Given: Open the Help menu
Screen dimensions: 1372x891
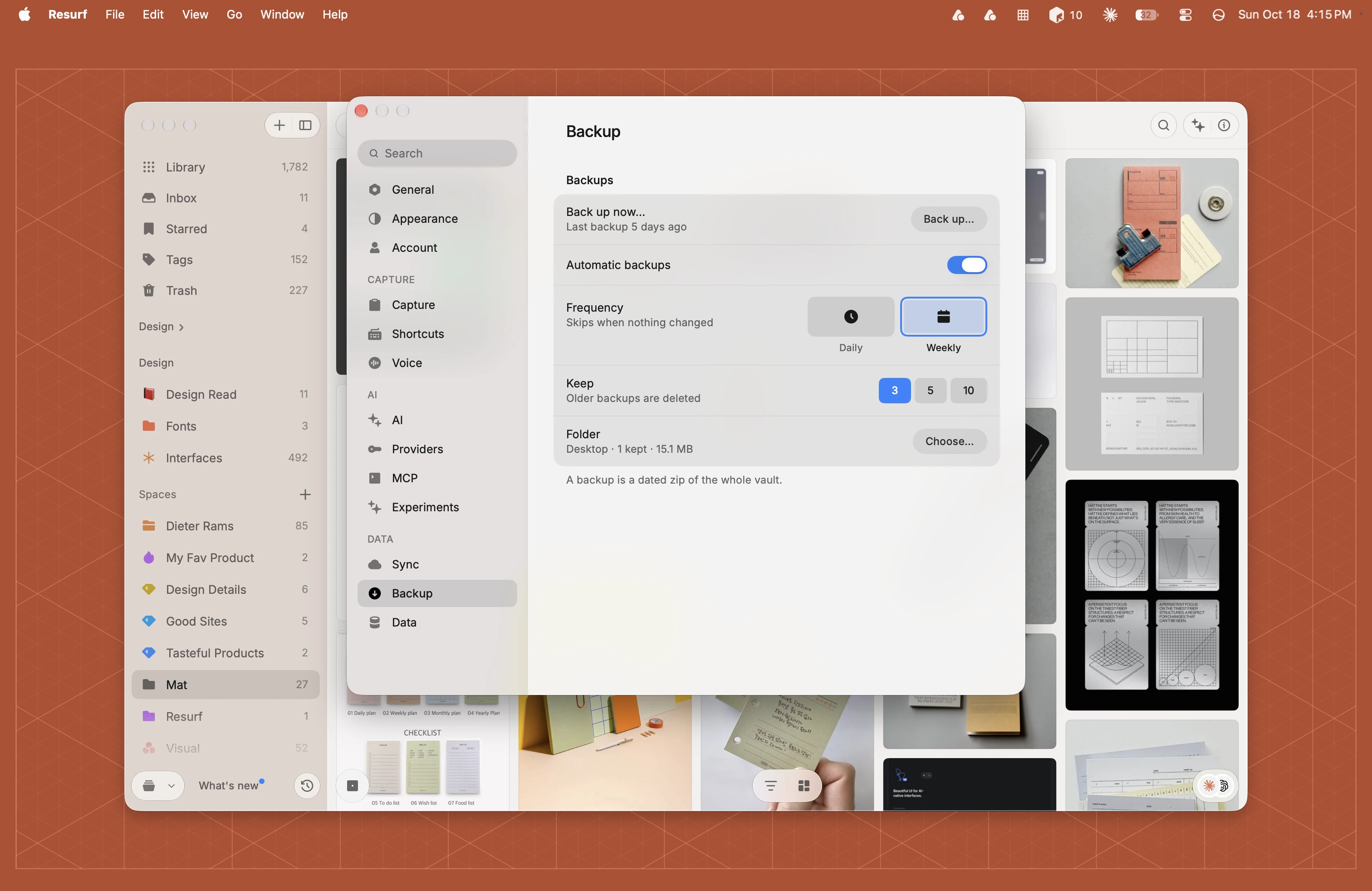Looking at the screenshot, I should [x=335, y=15].
